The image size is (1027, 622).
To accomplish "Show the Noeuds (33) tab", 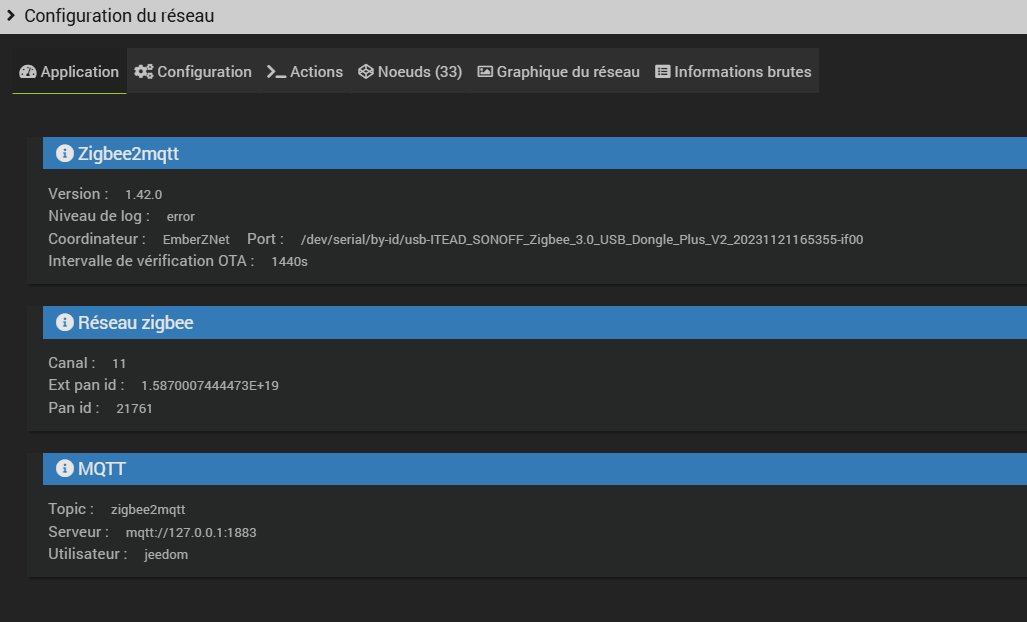I will click(x=410, y=71).
